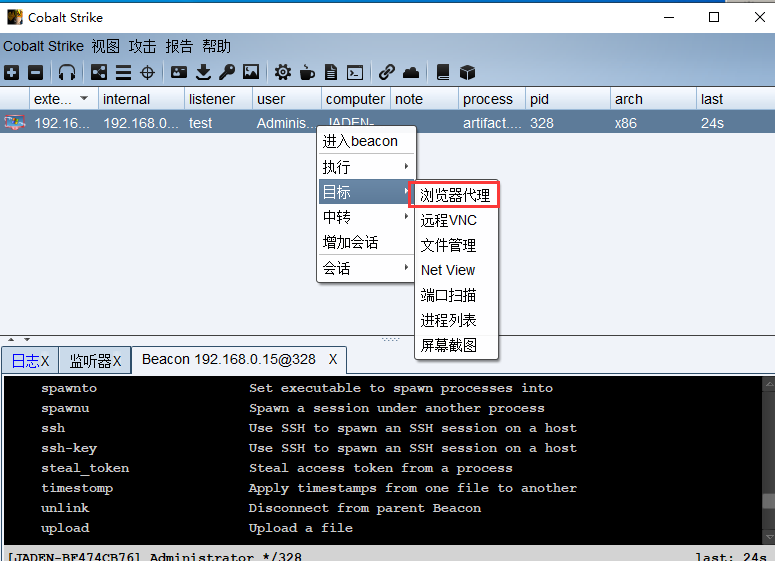Click the downloads arrow icon
The image size is (775, 561).
(203, 72)
